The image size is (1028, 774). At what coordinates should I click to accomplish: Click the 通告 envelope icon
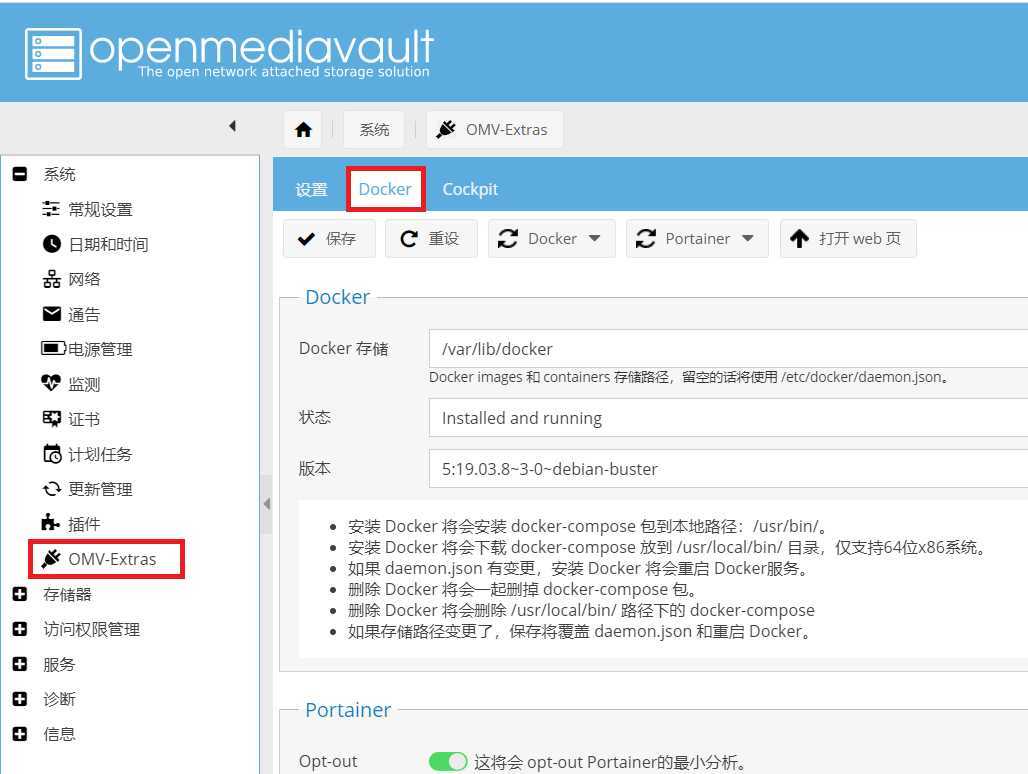pos(51,314)
